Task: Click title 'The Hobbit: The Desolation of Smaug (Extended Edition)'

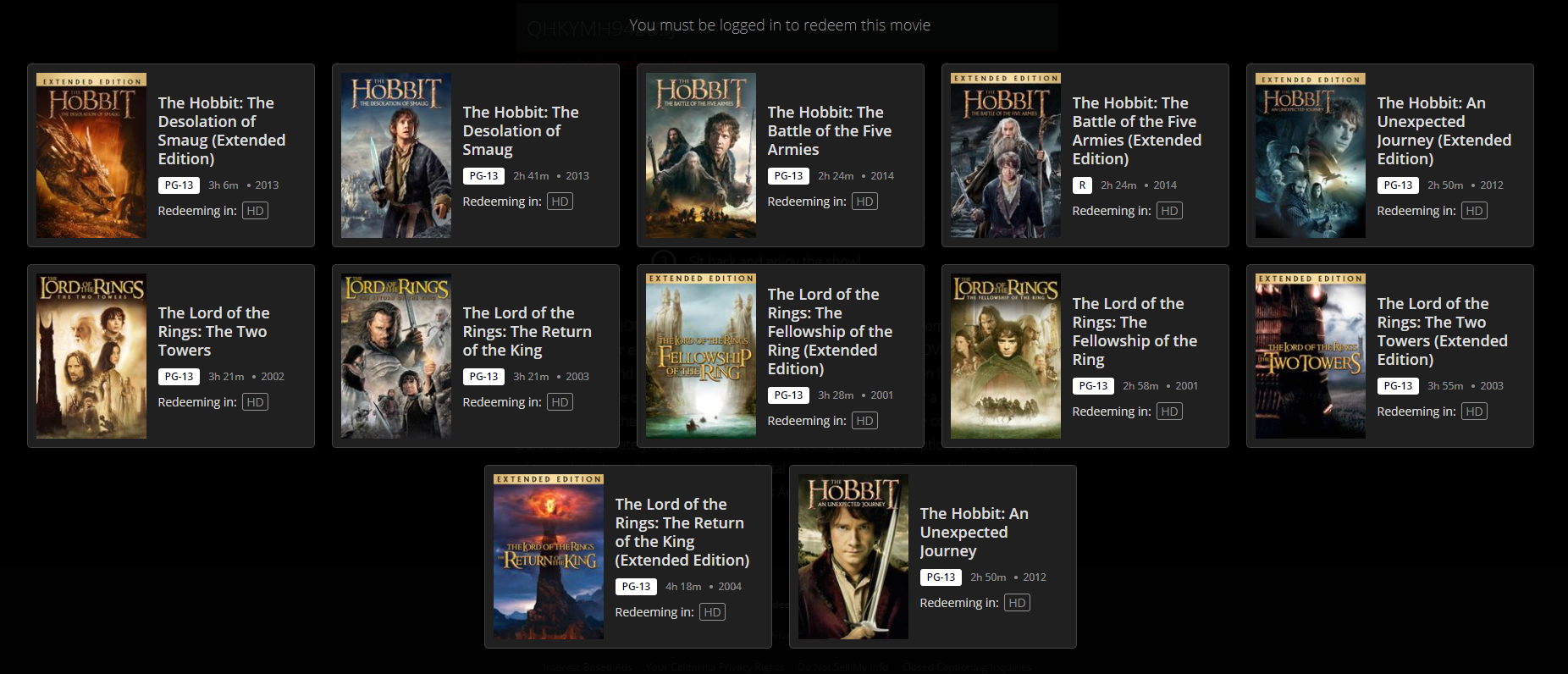Action: pyautogui.click(x=222, y=130)
